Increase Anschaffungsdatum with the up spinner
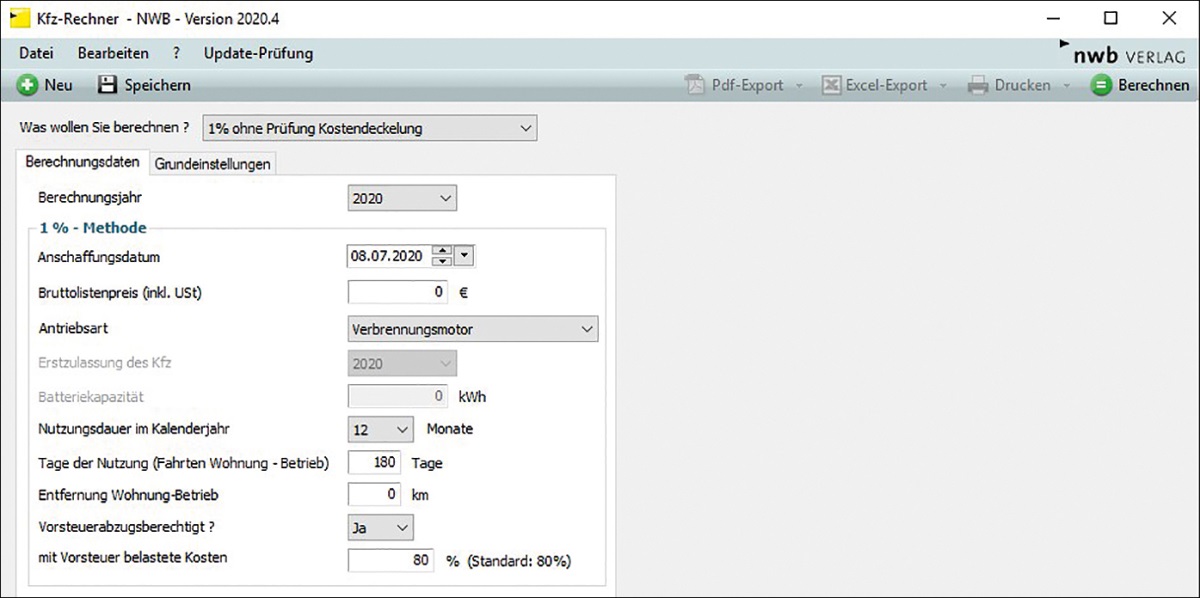Image resolution: width=1200 pixels, height=598 pixels. (441, 251)
